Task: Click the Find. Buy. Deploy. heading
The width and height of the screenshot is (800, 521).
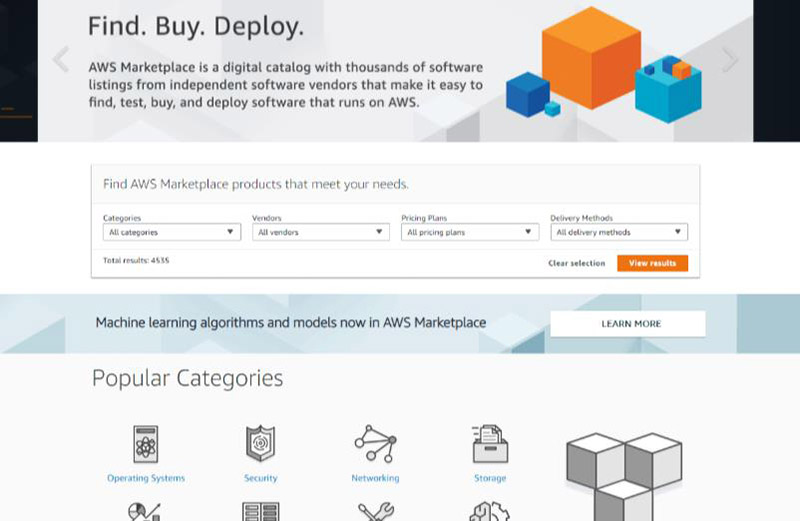Action: click(196, 26)
